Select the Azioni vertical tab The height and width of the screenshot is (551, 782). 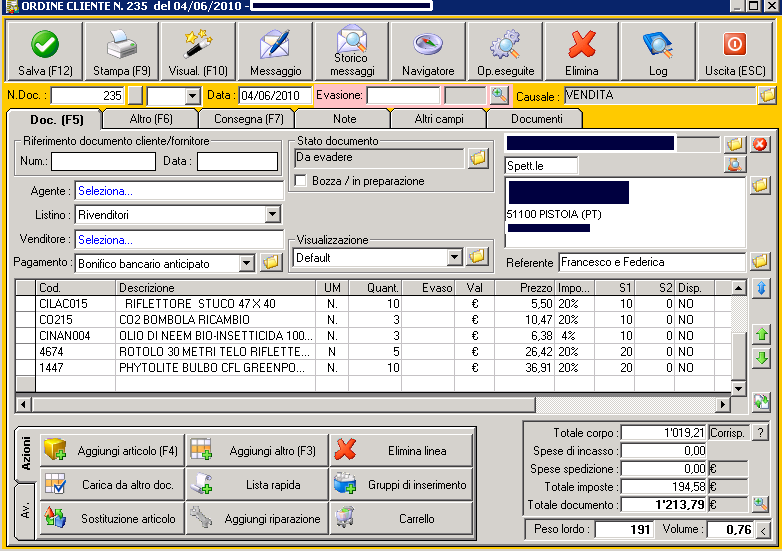(x=26, y=454)
